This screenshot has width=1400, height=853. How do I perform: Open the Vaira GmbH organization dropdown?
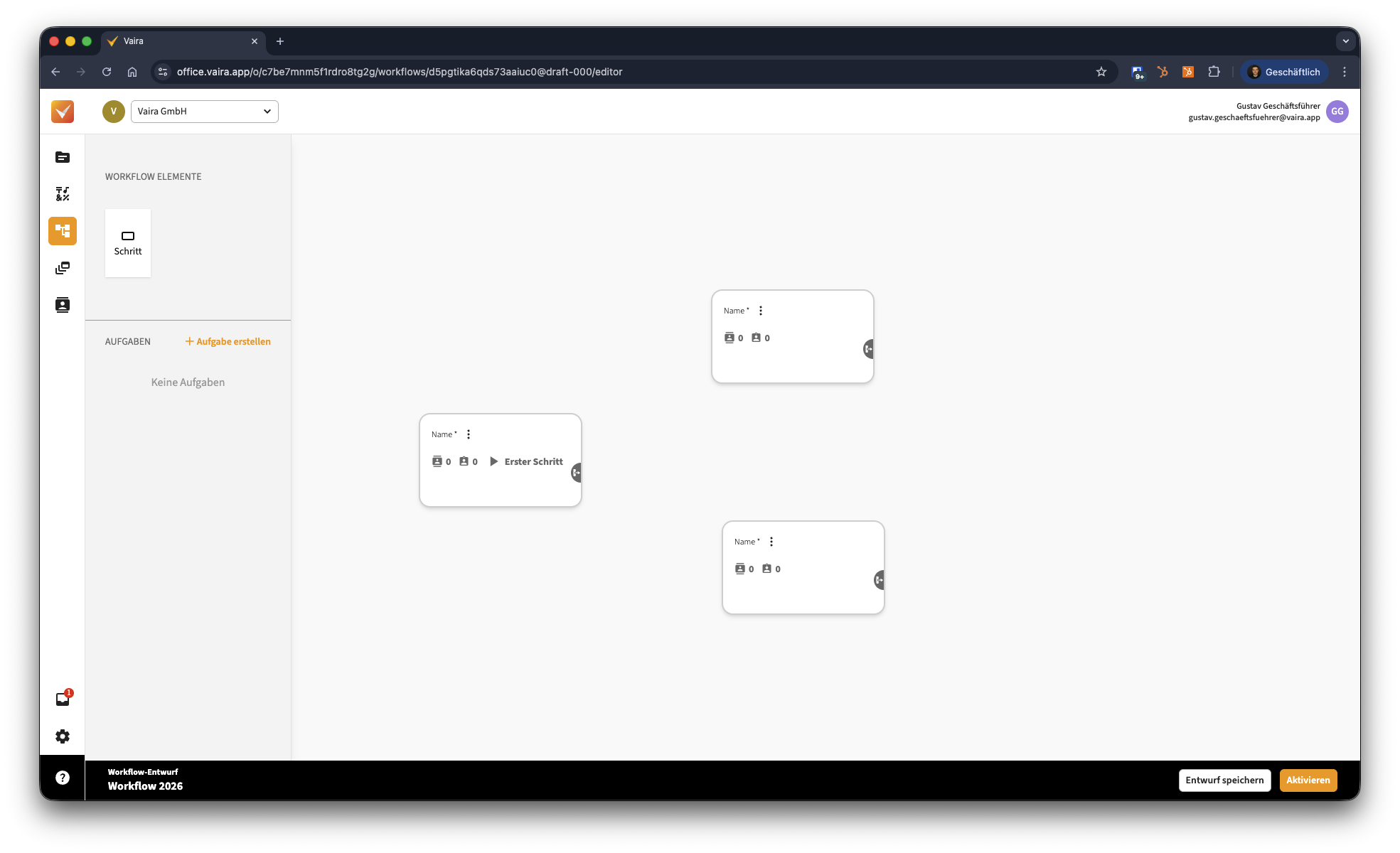(205, 112)
